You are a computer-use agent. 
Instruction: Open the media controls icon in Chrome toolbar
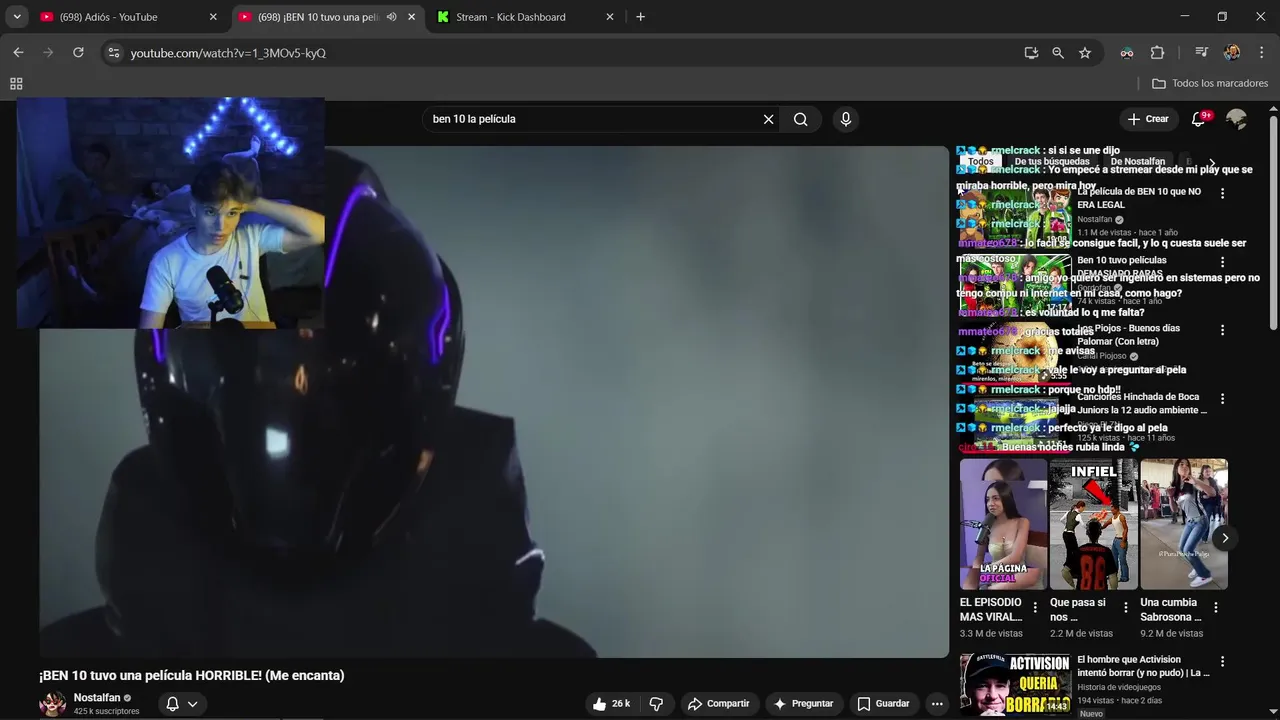1202,53
